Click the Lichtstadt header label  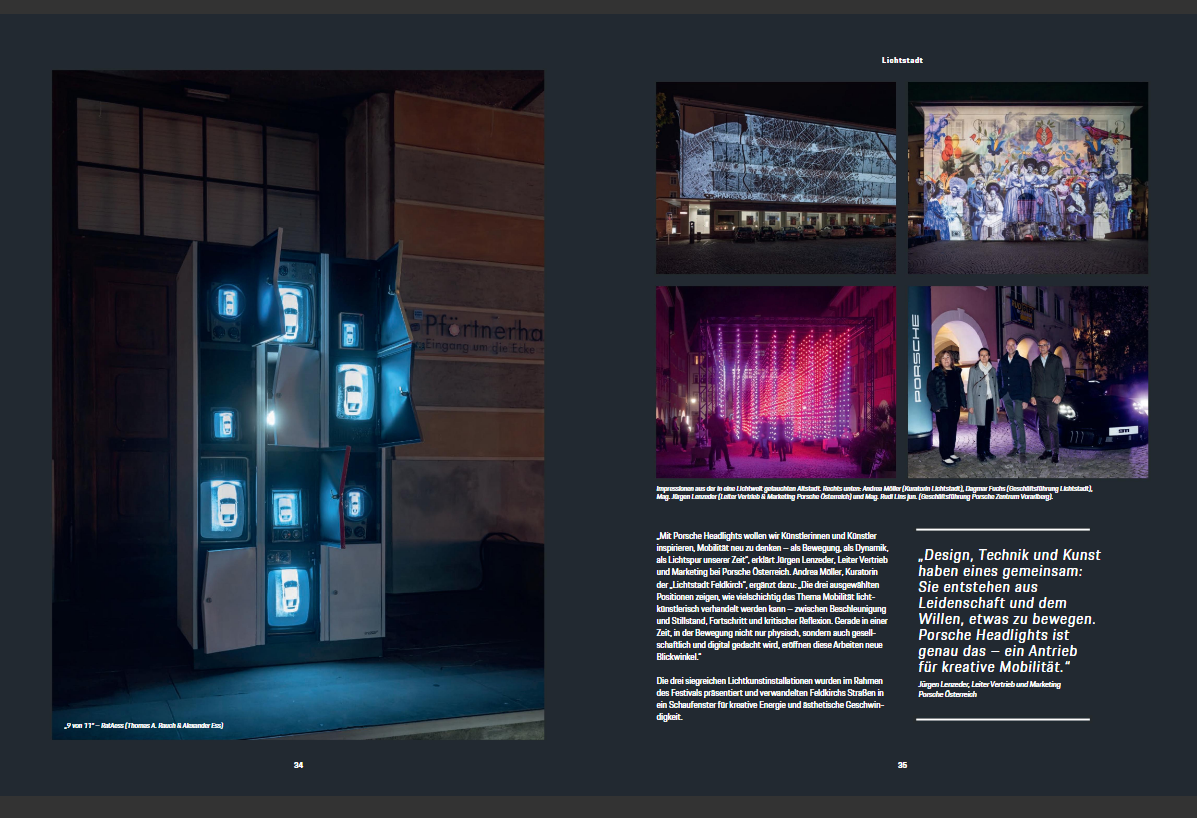pyautogui.click(x=903, y=60)
